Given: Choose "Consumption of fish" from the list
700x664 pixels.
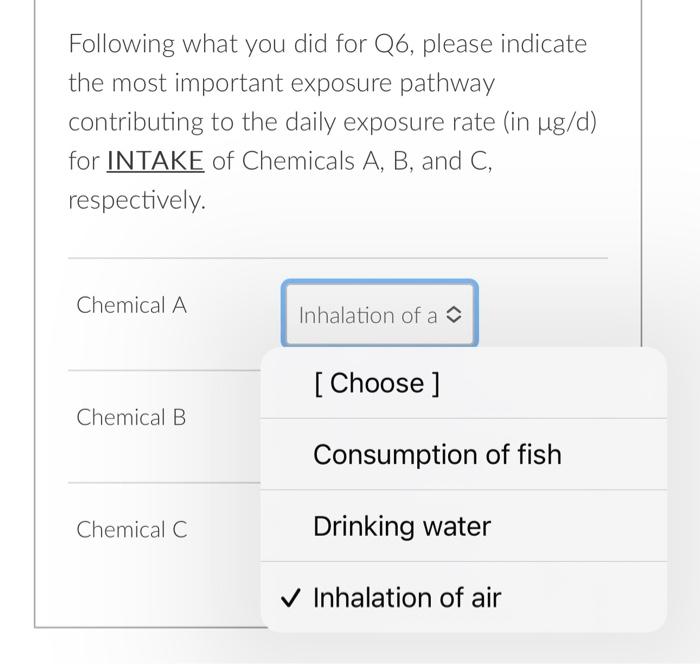Looking at the screenshot, I should click(437, 455).
